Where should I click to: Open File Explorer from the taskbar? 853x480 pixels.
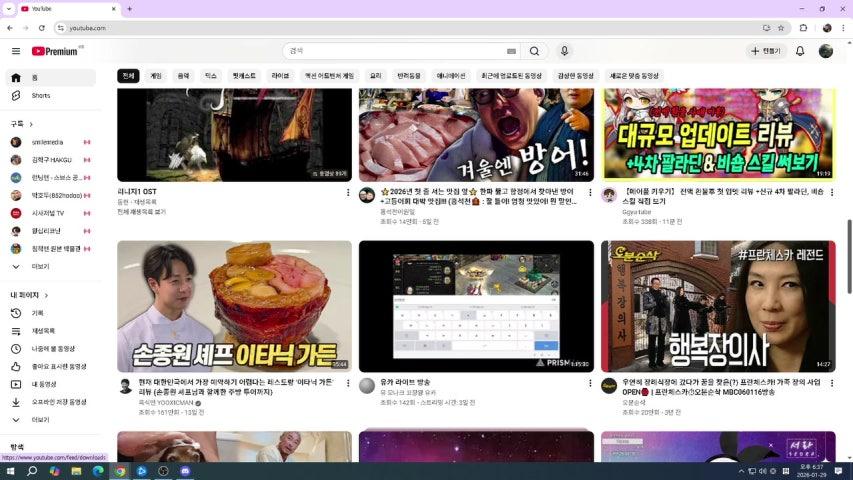pos(76,471)
